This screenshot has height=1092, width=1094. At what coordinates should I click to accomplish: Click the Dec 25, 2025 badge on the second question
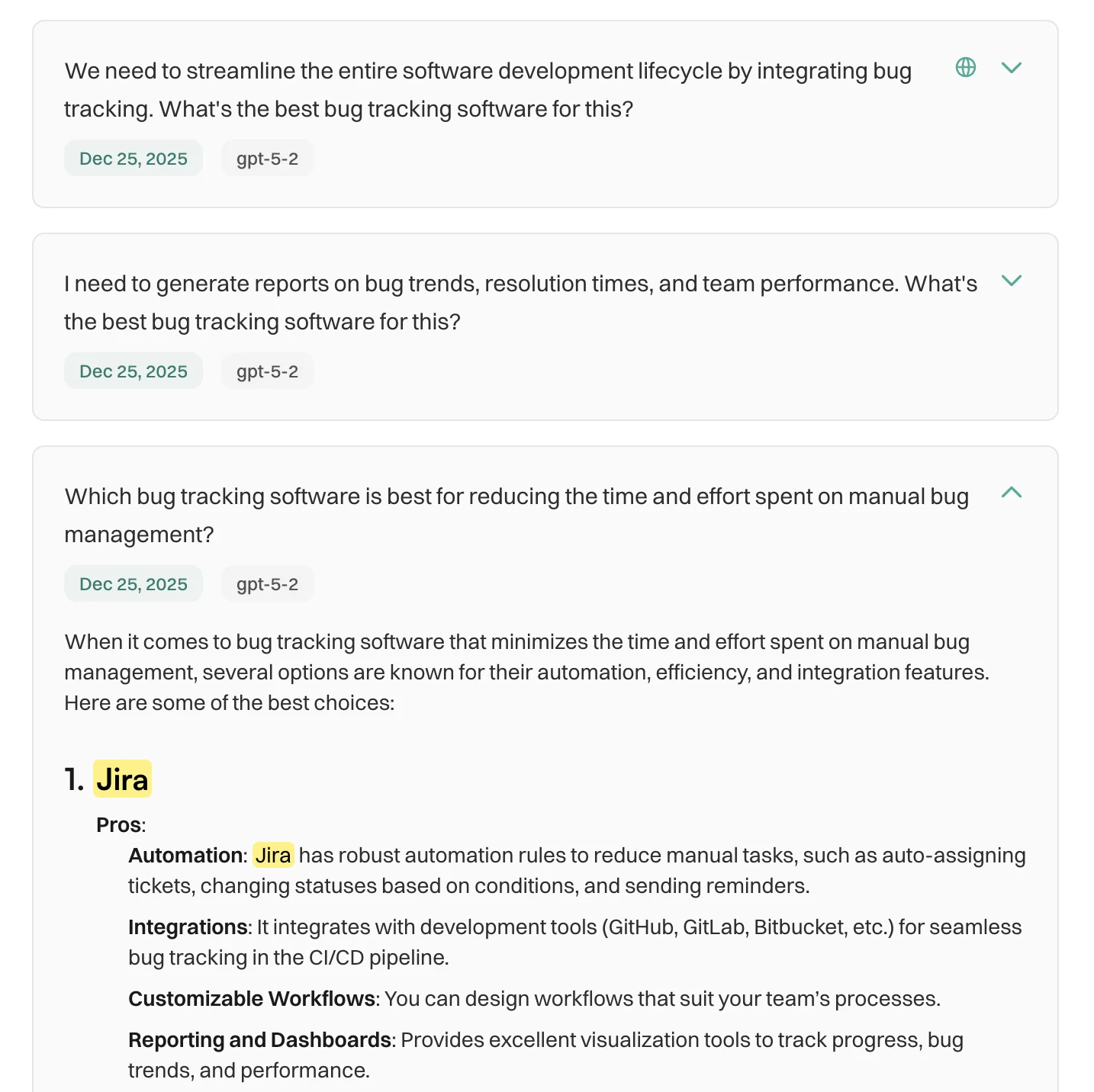coord(134,371)
